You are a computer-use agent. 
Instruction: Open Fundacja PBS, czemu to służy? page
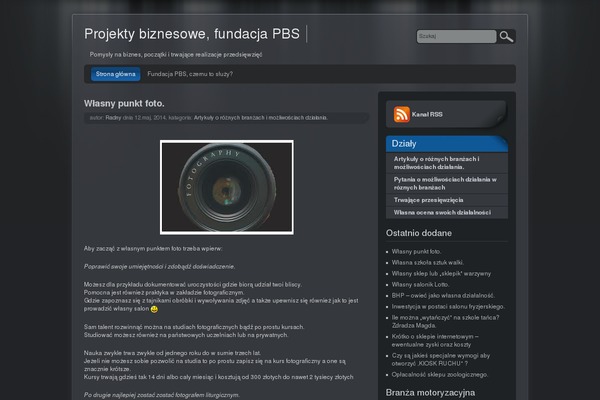tap(190, 74)
